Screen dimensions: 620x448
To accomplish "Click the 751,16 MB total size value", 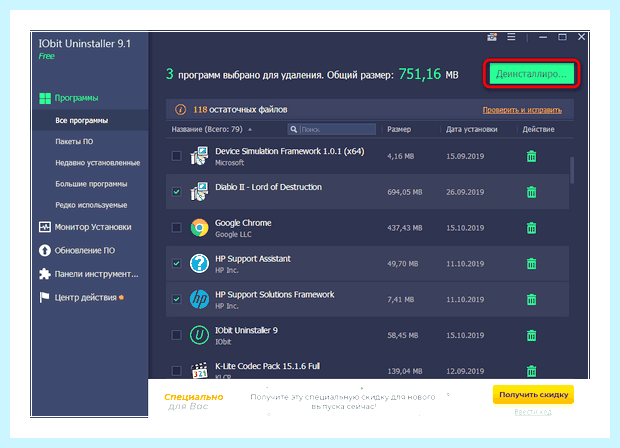I will click(x=428, y=74).
